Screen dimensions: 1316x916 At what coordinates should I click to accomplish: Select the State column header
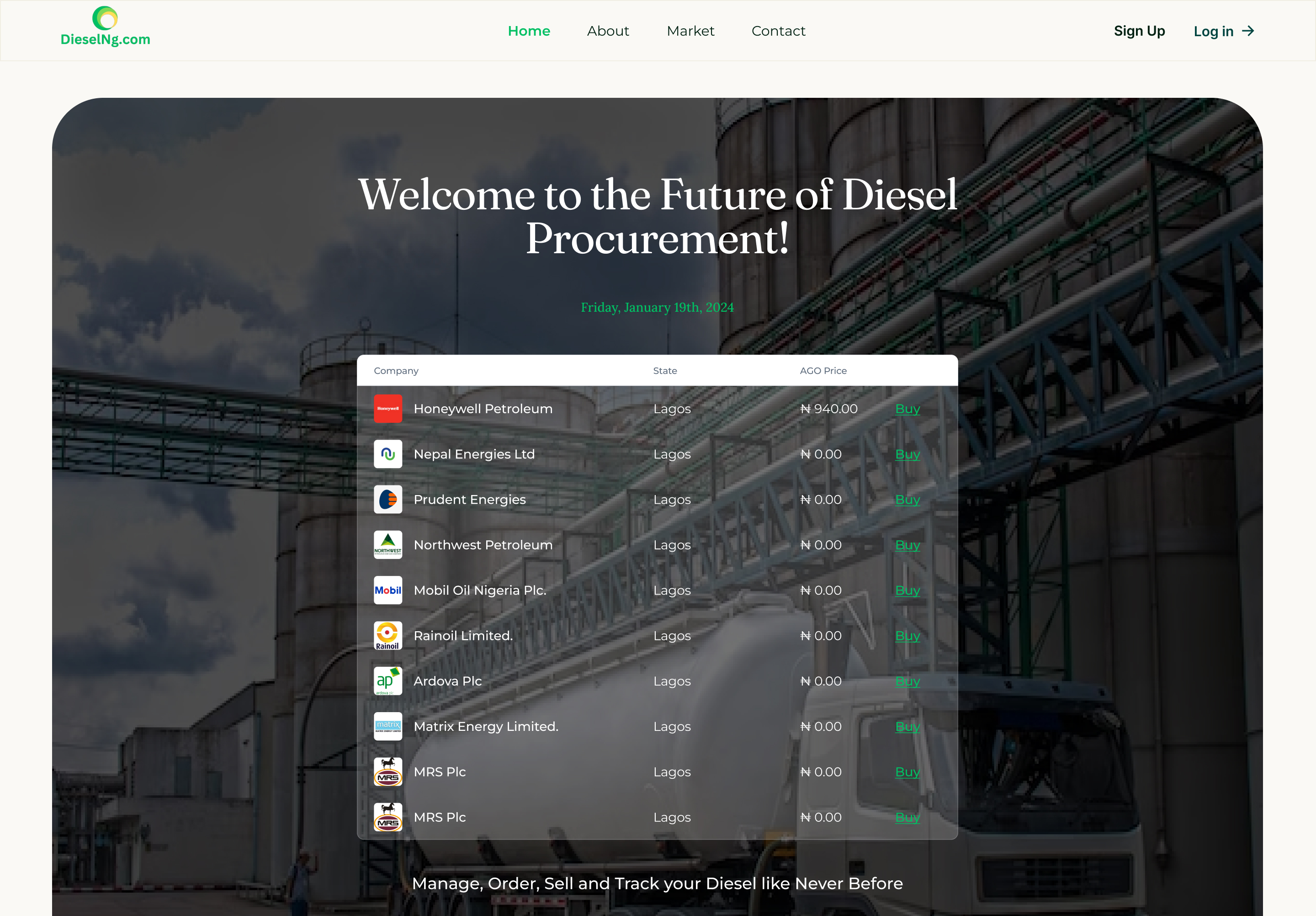(665, 371)
